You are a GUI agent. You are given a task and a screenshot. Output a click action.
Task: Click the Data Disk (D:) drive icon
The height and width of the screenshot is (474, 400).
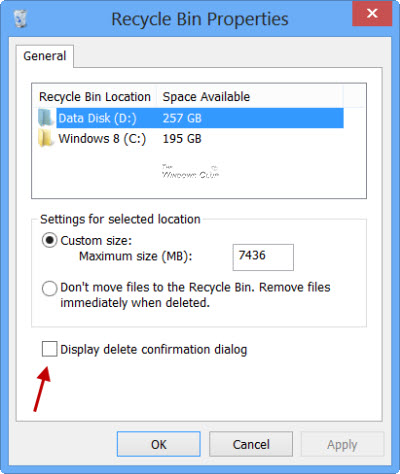tap(45, 118)
